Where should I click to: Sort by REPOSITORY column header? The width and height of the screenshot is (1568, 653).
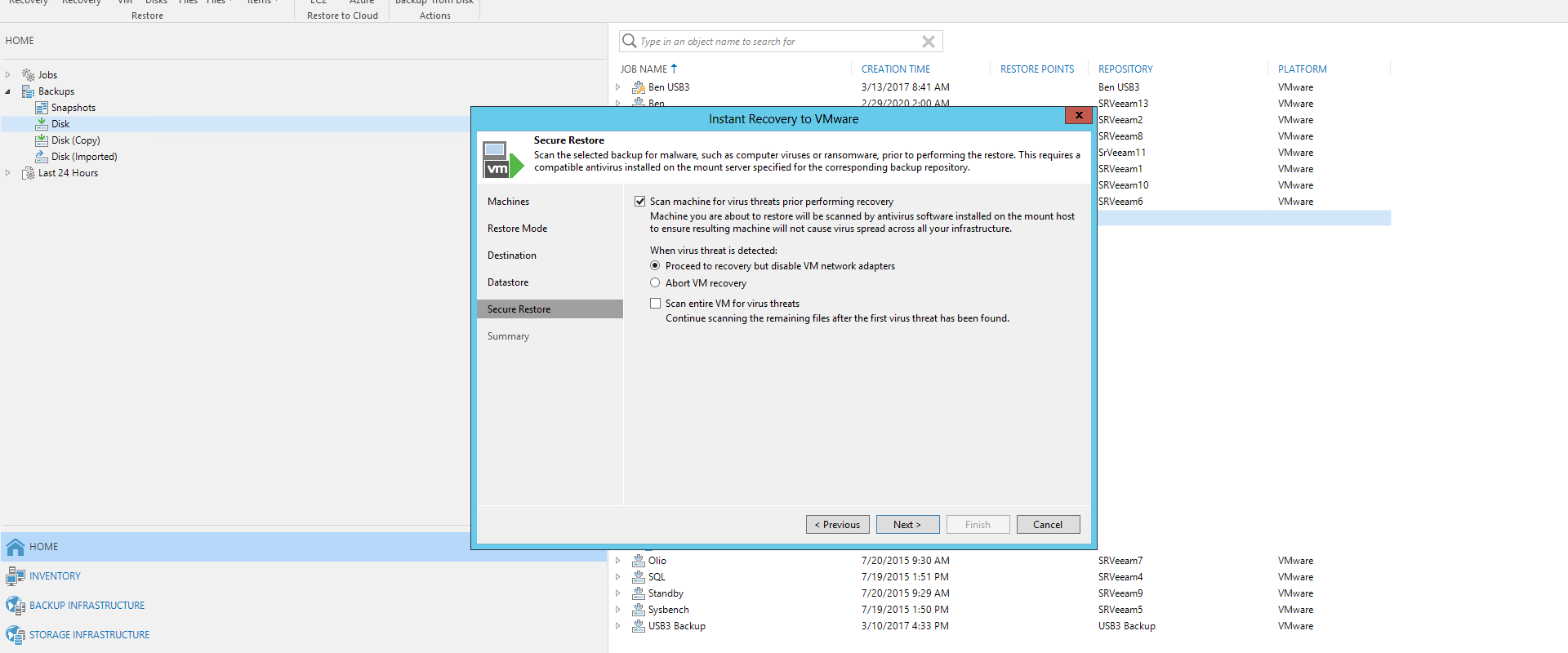click(x=1125, y=69)
